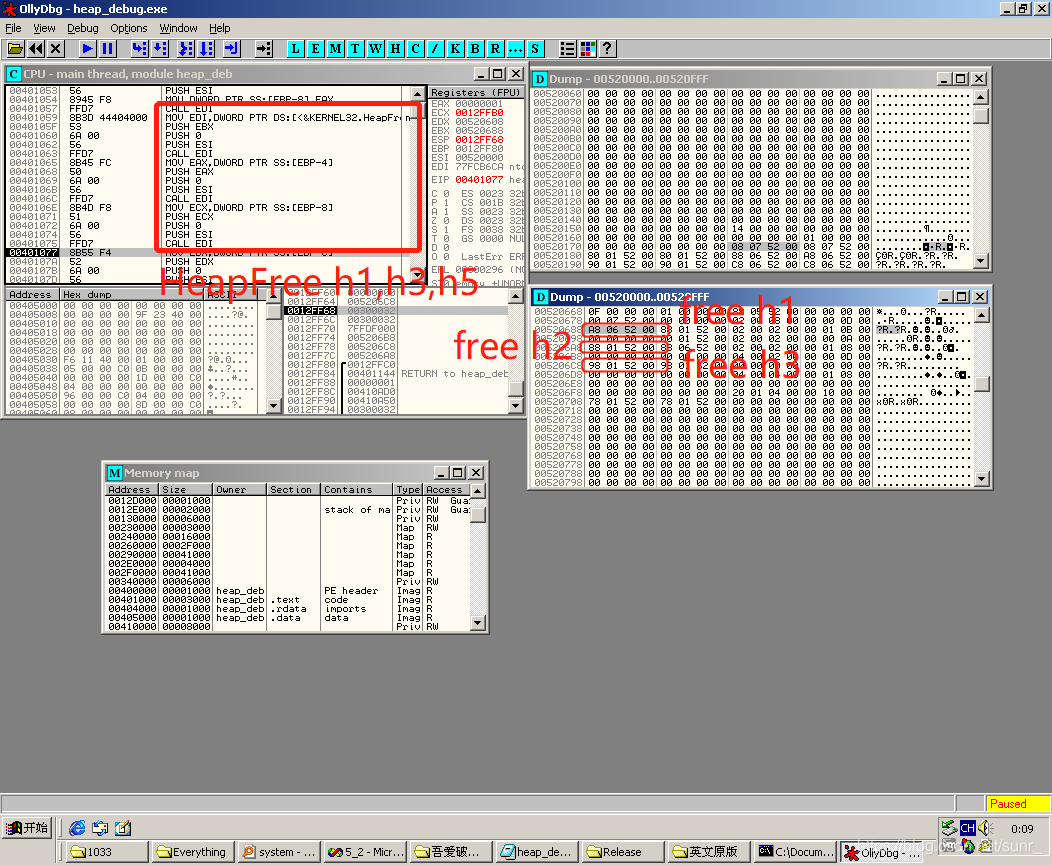Image resolution: width=1052 pixels, height=865 pixels.
Task: Open the View menu
Action: pos(44,28)
